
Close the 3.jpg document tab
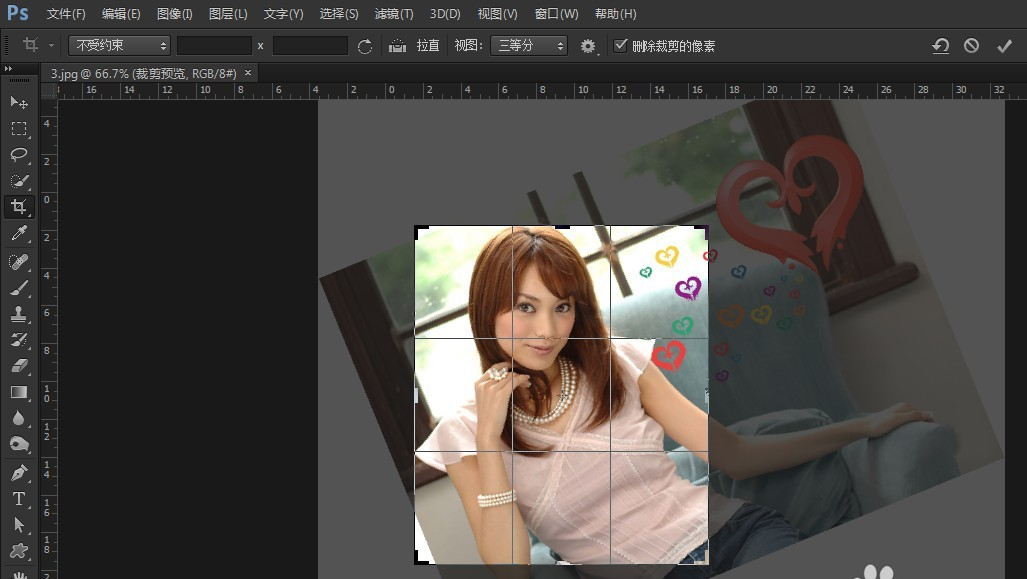[x=248, y=73]
